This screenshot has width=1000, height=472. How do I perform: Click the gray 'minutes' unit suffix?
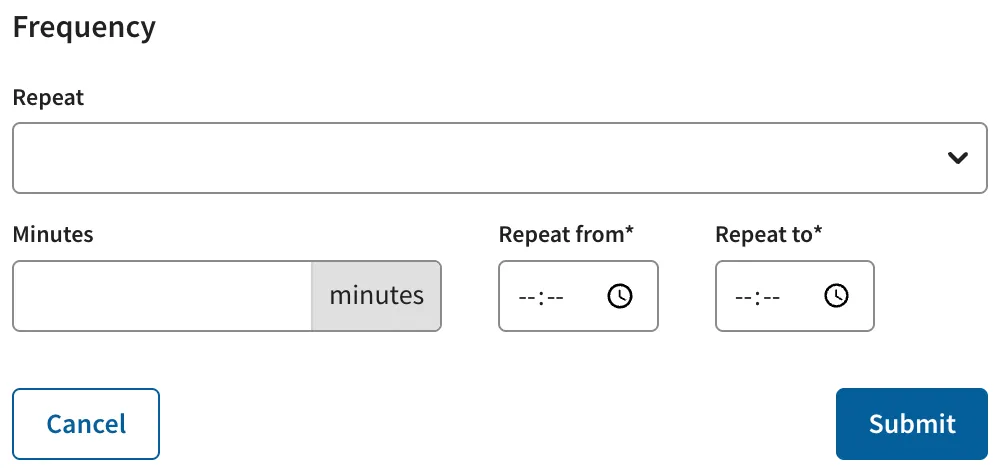point(376,296)
